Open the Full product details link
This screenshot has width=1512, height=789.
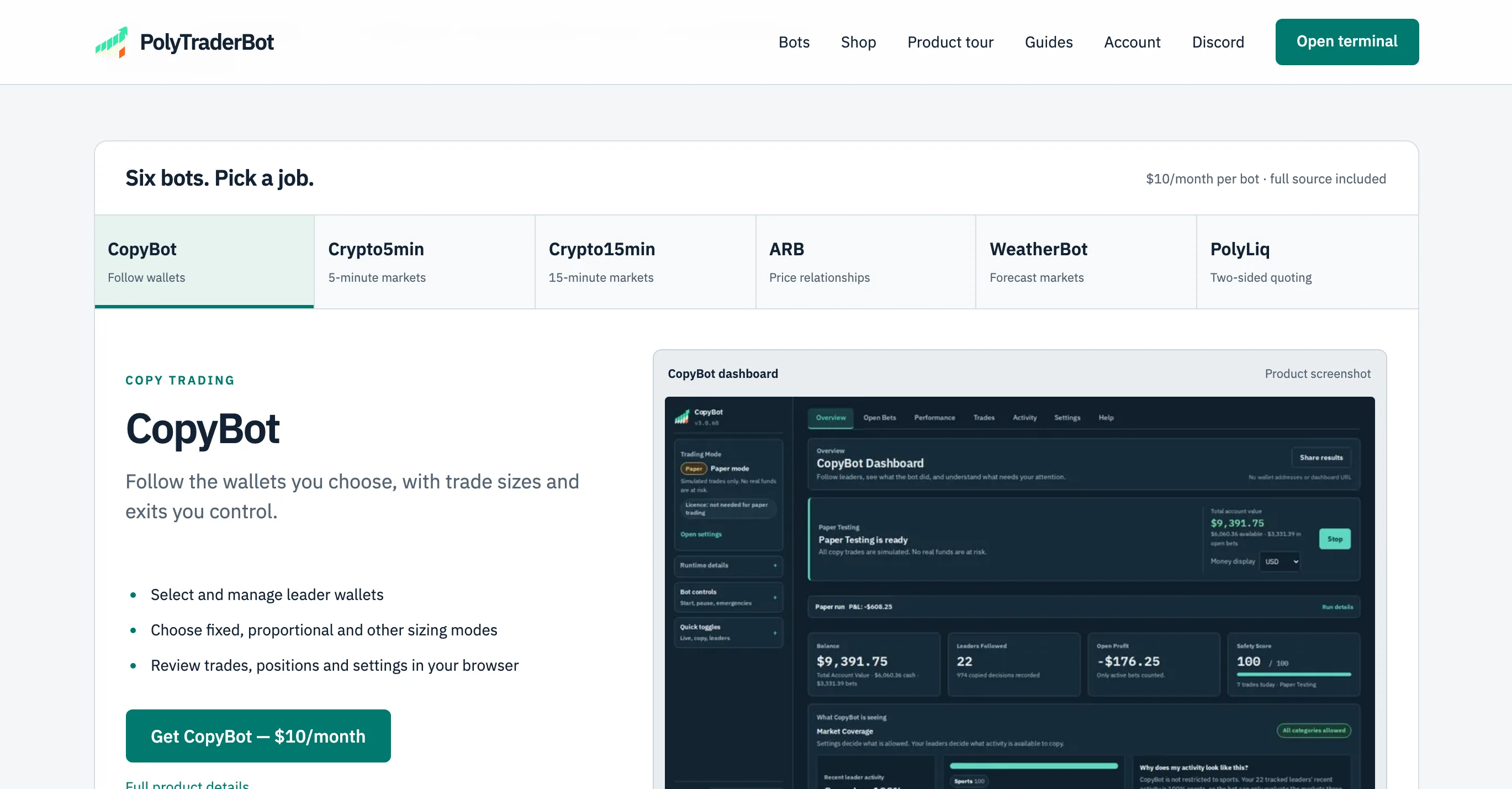point(187,785)
